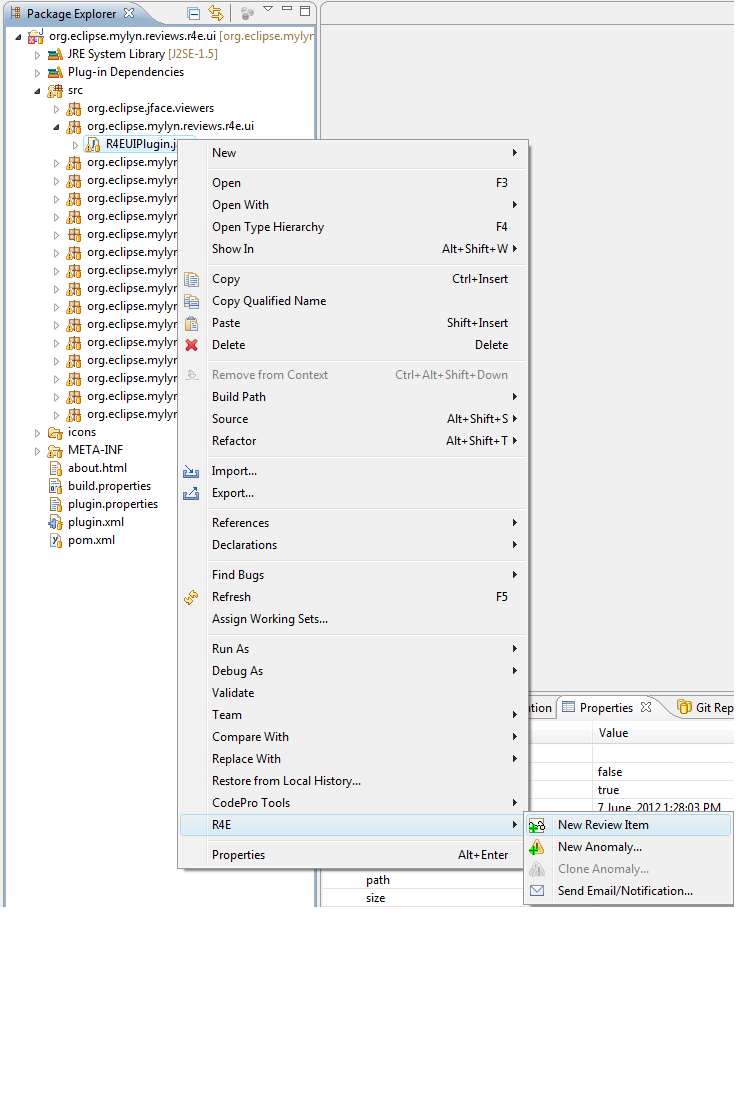Select the 'path' property row

[422, 880]
